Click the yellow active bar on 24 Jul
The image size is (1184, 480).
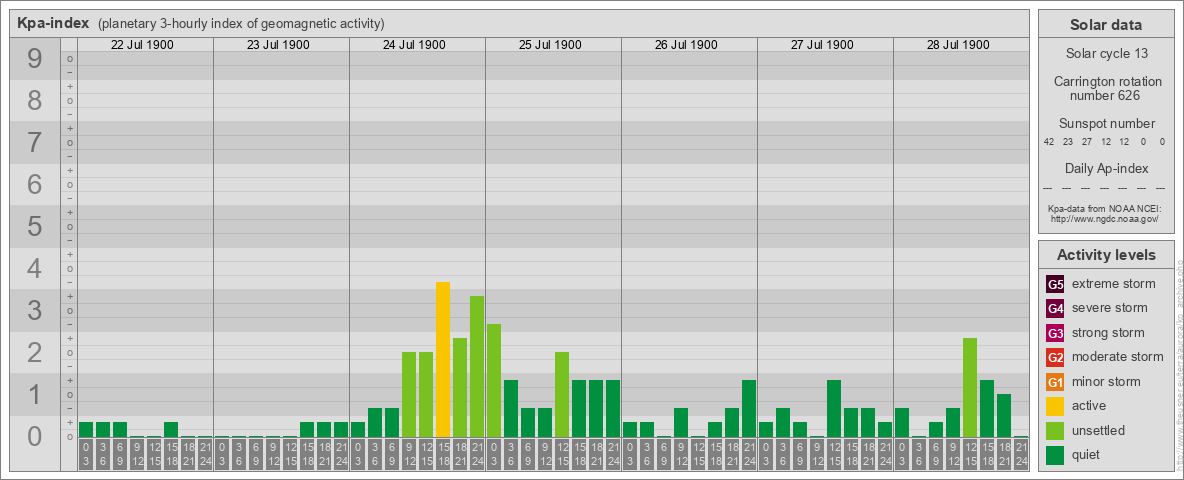click(443, 360)
